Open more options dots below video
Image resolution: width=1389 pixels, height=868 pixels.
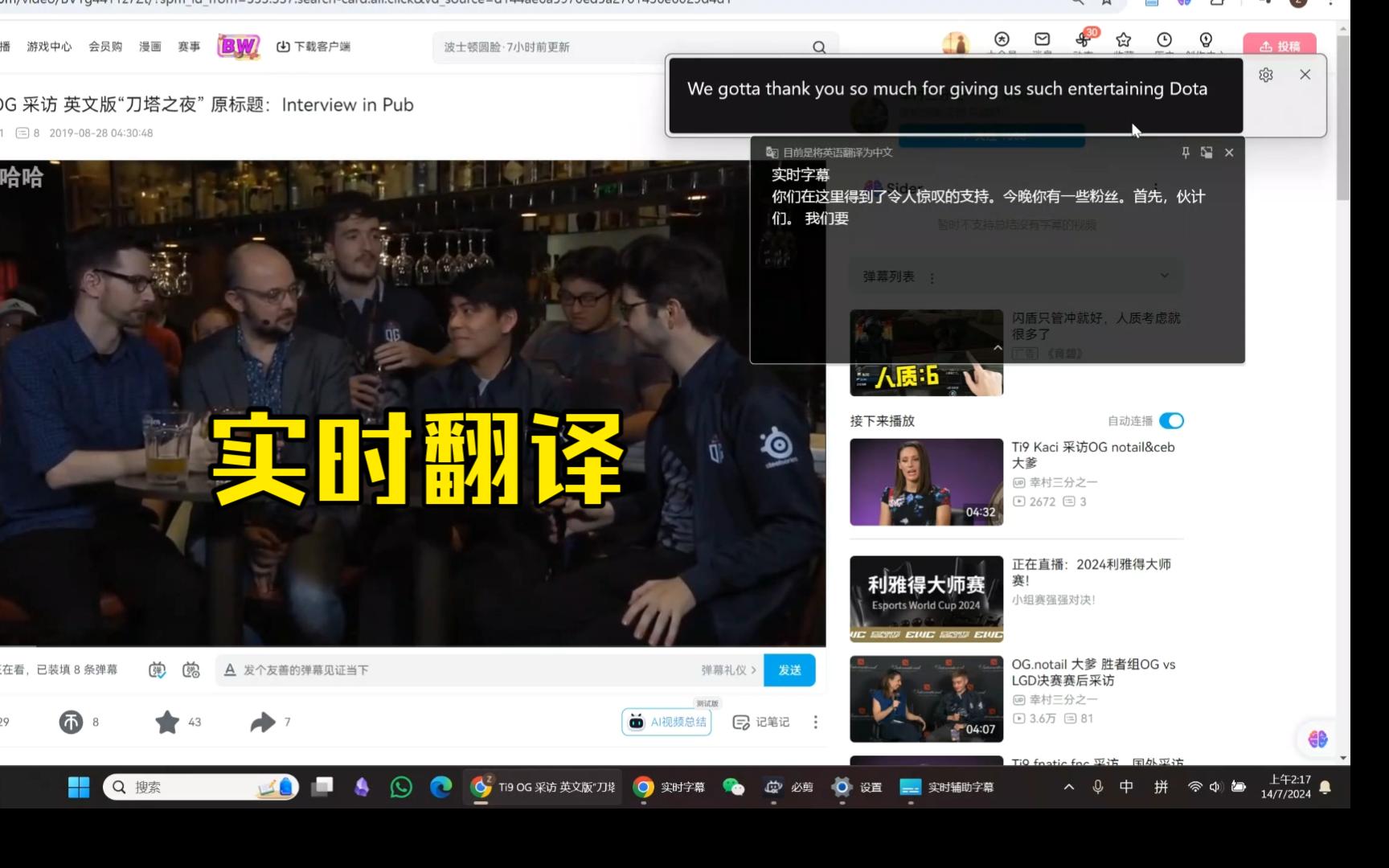click(815, 722)
